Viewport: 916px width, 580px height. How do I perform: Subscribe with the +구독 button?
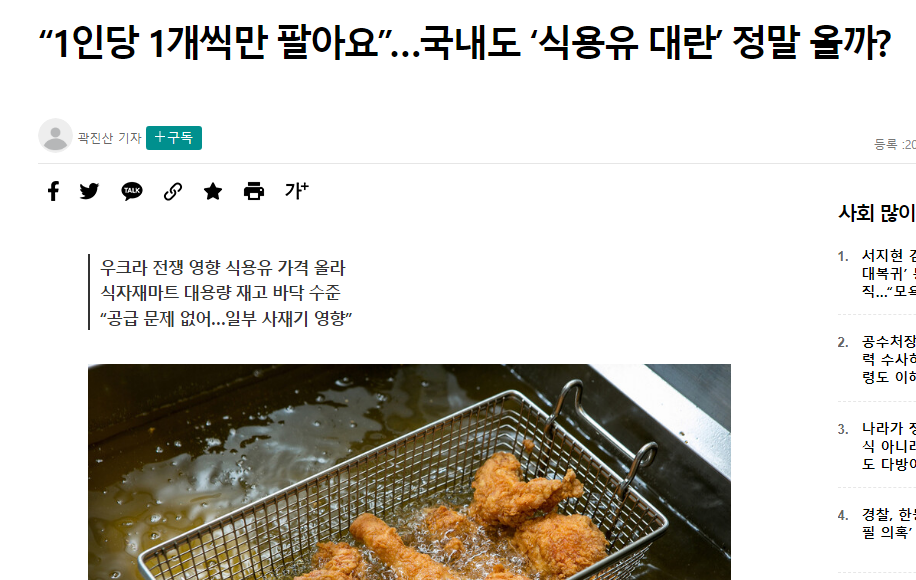(174, 138)
